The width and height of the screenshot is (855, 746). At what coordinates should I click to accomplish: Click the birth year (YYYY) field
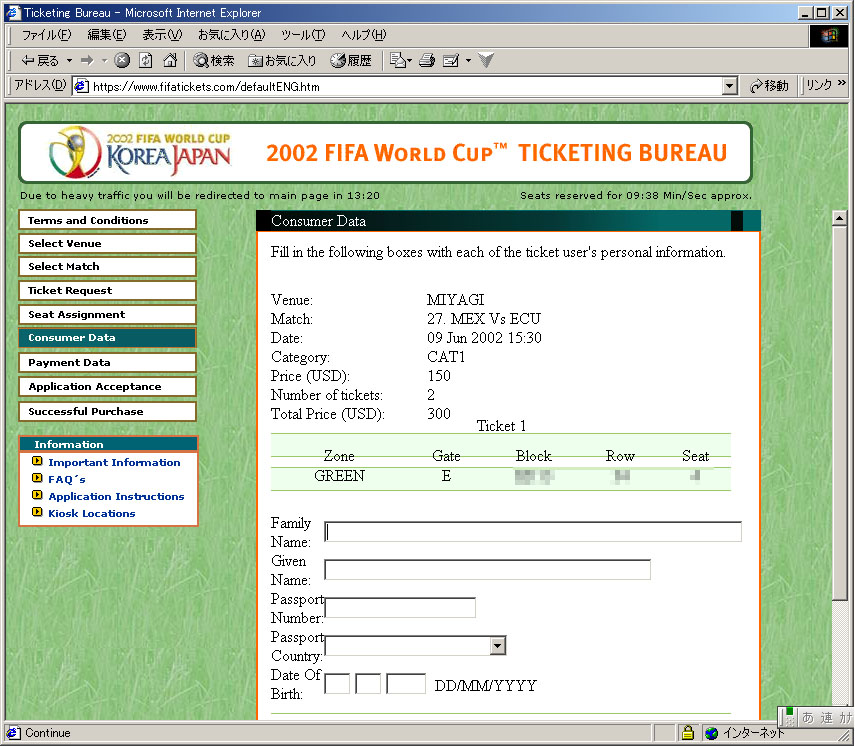(406, 684)
